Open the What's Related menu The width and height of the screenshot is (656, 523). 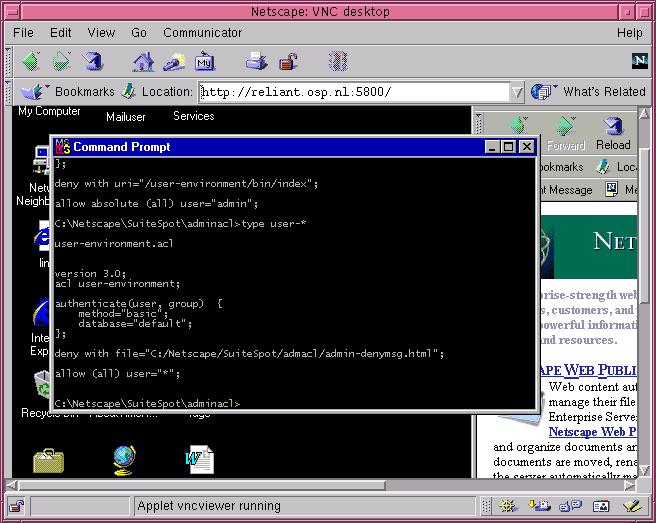[590, 91]
